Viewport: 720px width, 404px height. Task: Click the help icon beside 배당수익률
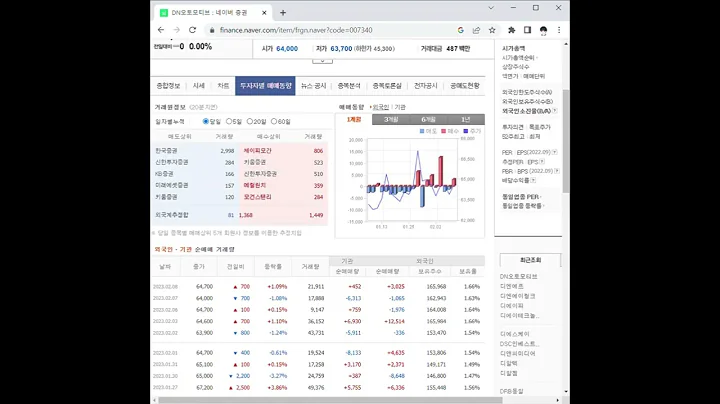(x=533, y=180)
